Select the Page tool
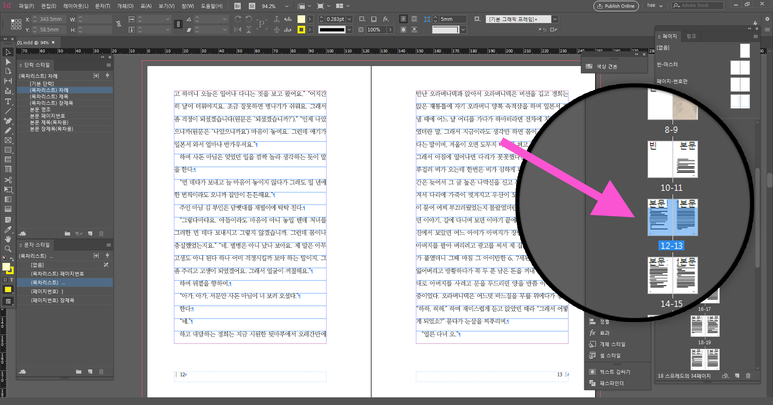Screen dimensions: 773x405 point(7,71)
